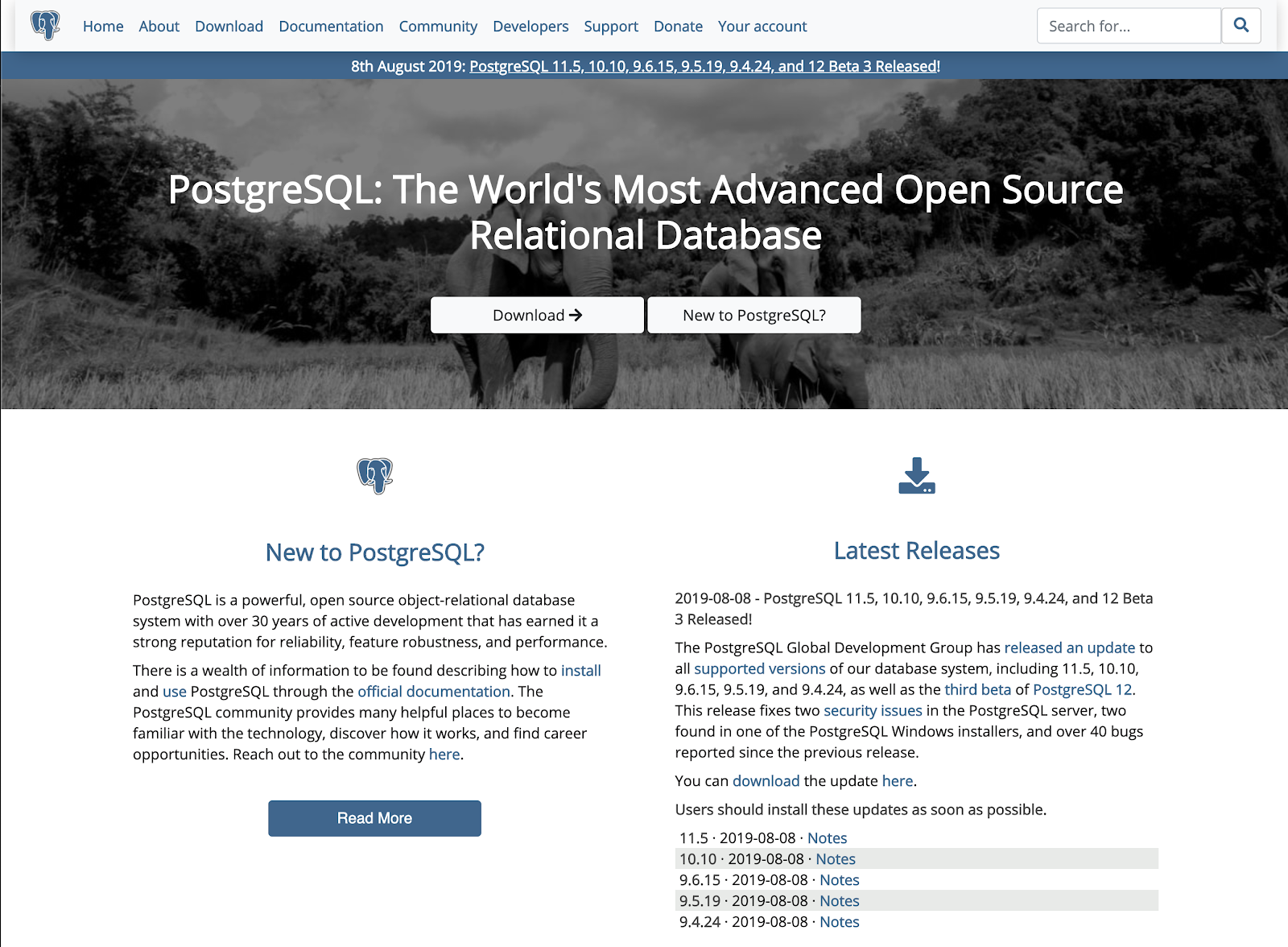
Task: Click the search magnifier icon button
Action: [1241, 26]
